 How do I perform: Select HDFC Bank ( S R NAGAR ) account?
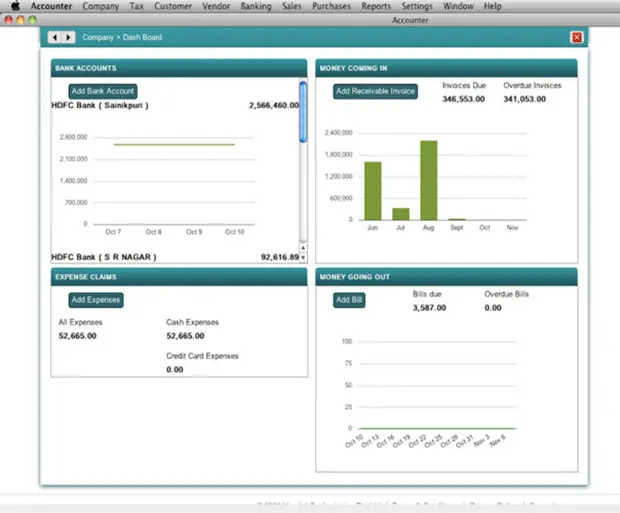click(104, 257)
